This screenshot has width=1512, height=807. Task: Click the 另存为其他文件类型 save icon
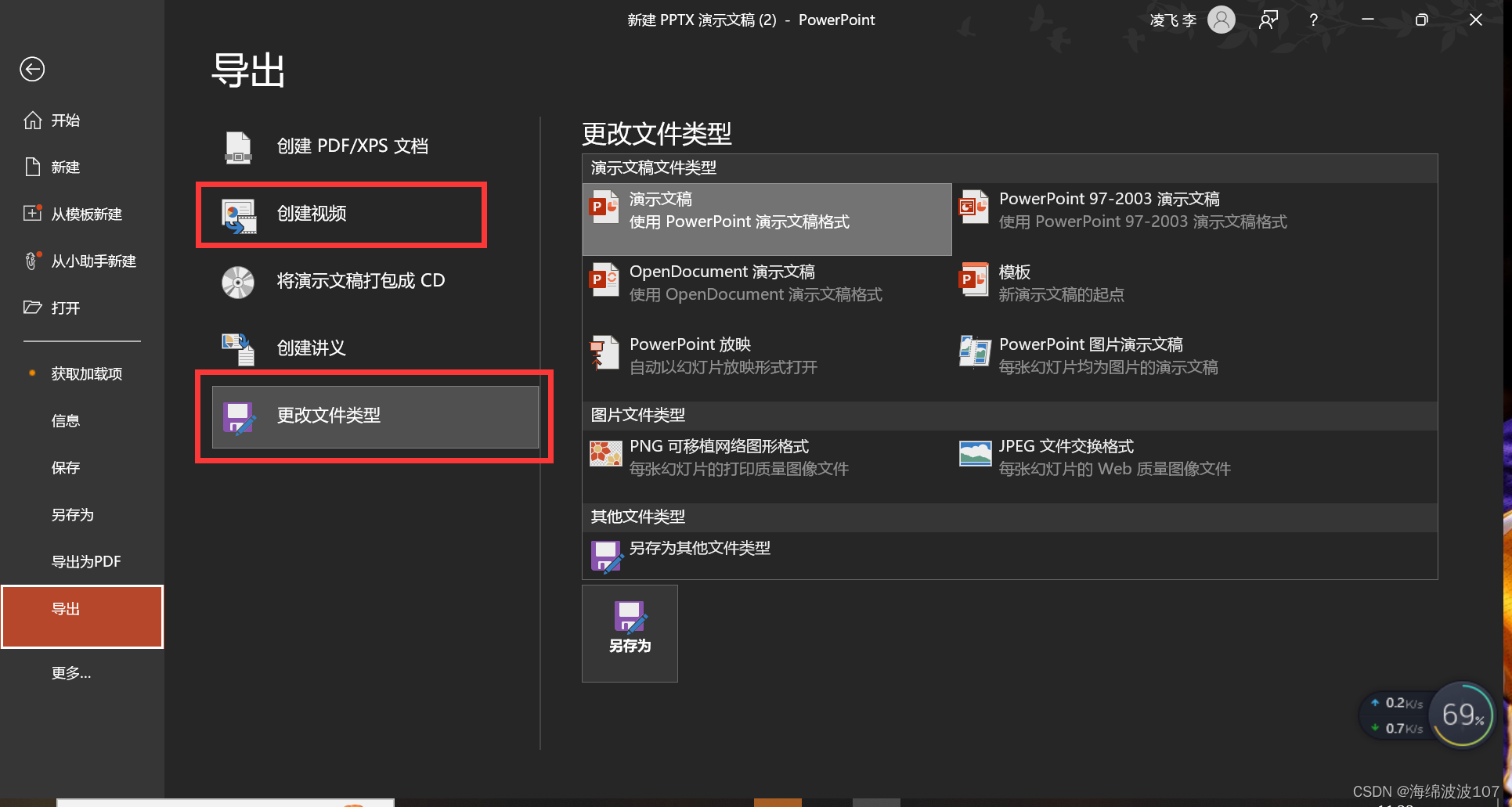coord(606,557)
